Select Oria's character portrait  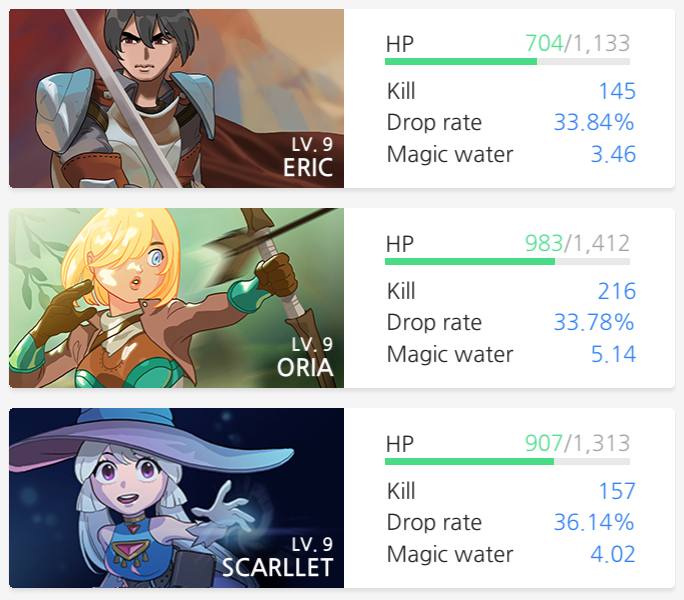click(176, 298)
